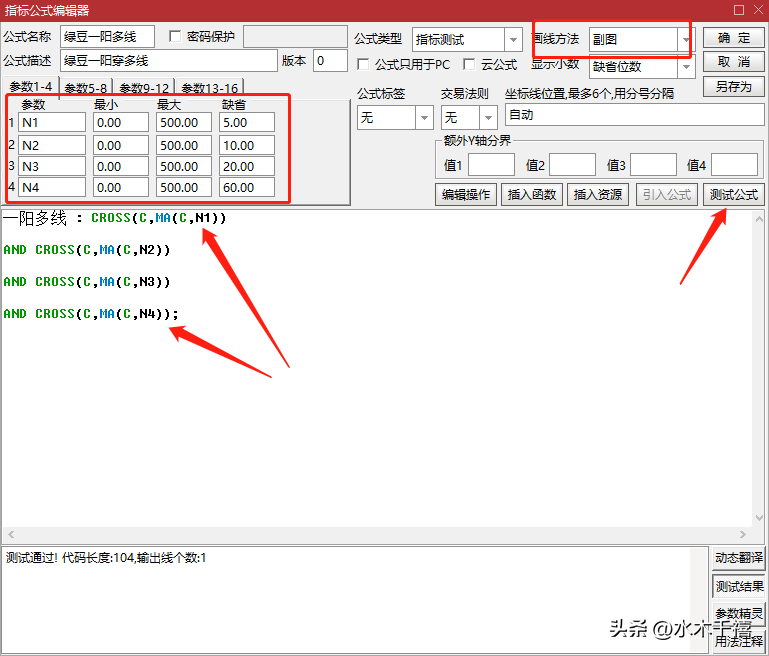Show the 测试结果 panel
Image resolution: width=769 pixels, height=656 pixels.
pyautogui.click(x=739, y=586)
